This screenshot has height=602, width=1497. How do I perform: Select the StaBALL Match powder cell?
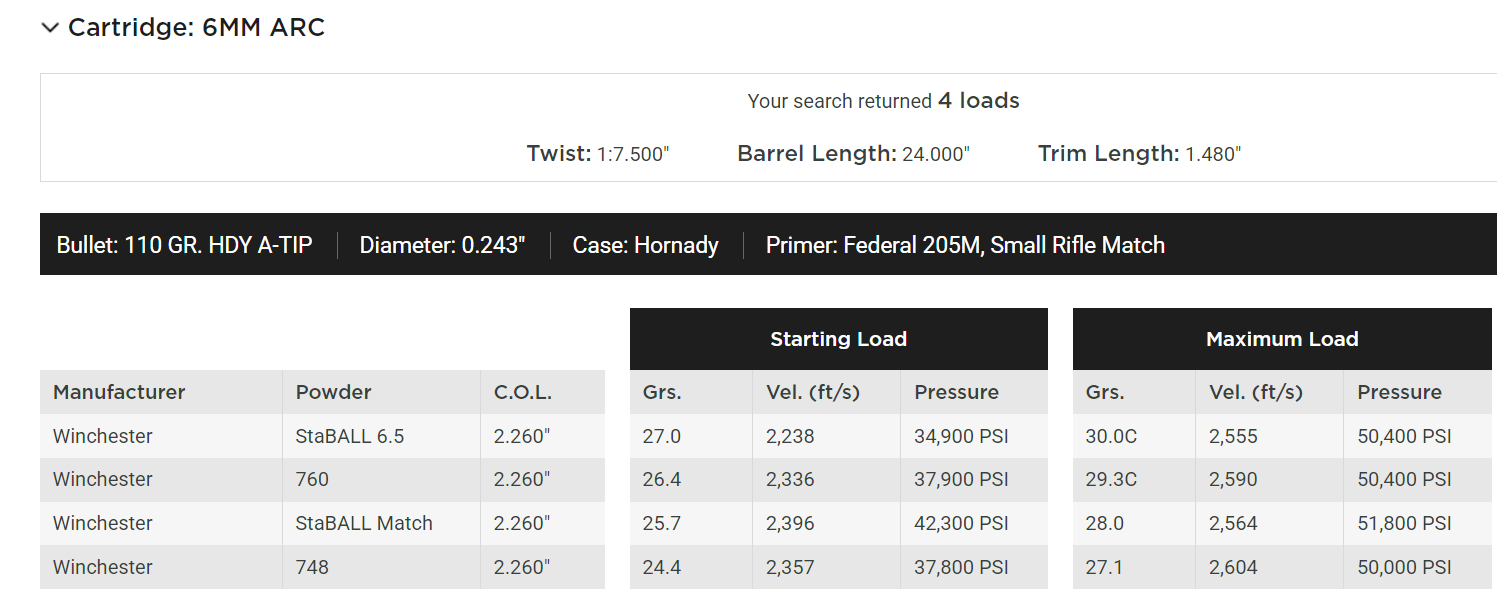(364, 523)
